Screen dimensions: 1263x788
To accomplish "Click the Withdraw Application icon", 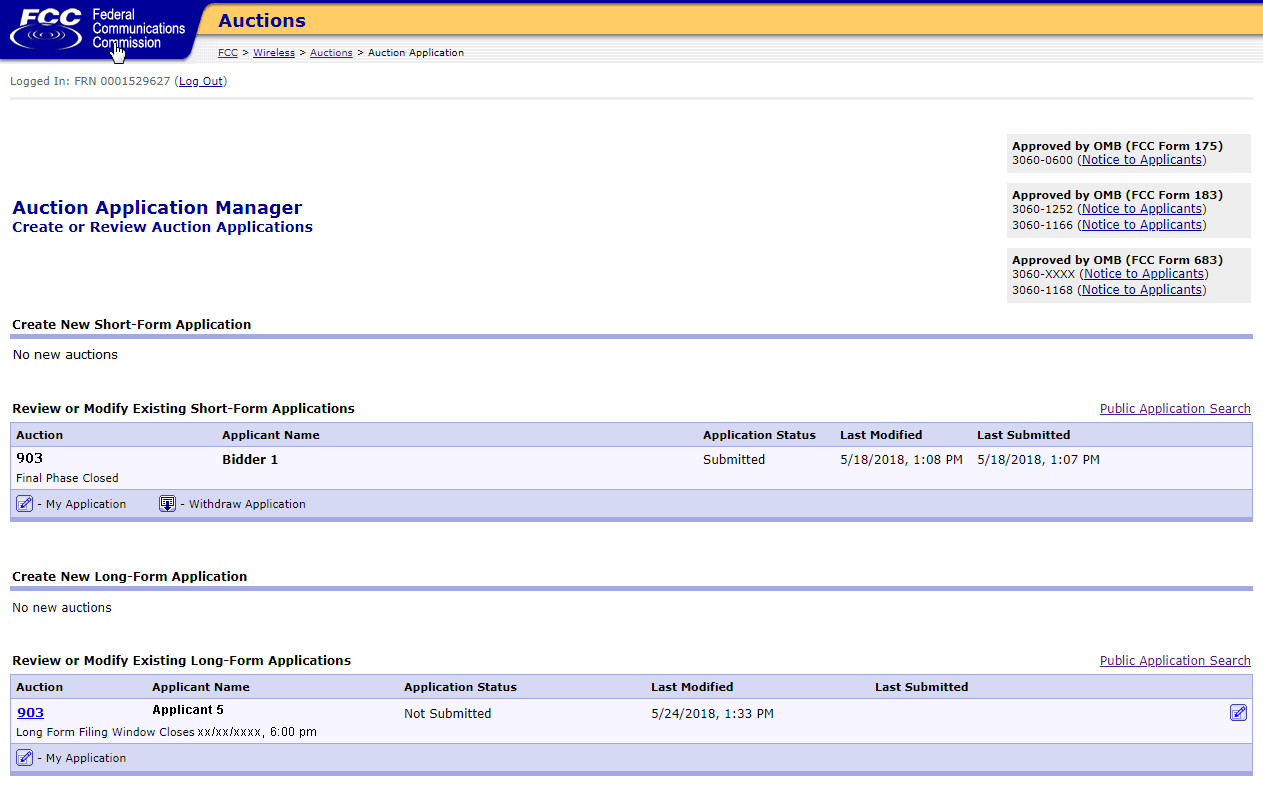I will click(x=168, y=504).
